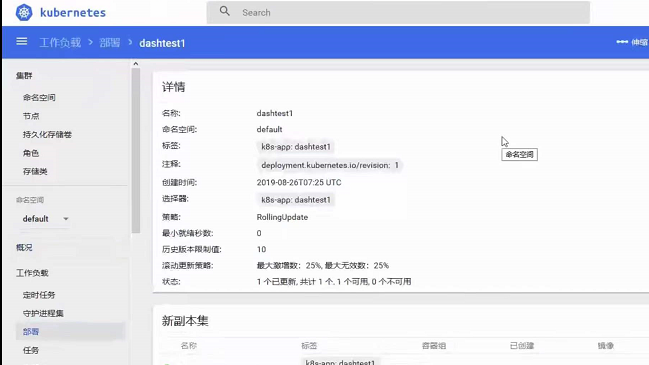Viewport: 649px width, 365px height.
Task: Open 工作负载 in sidebar
Action: point(32,273)
